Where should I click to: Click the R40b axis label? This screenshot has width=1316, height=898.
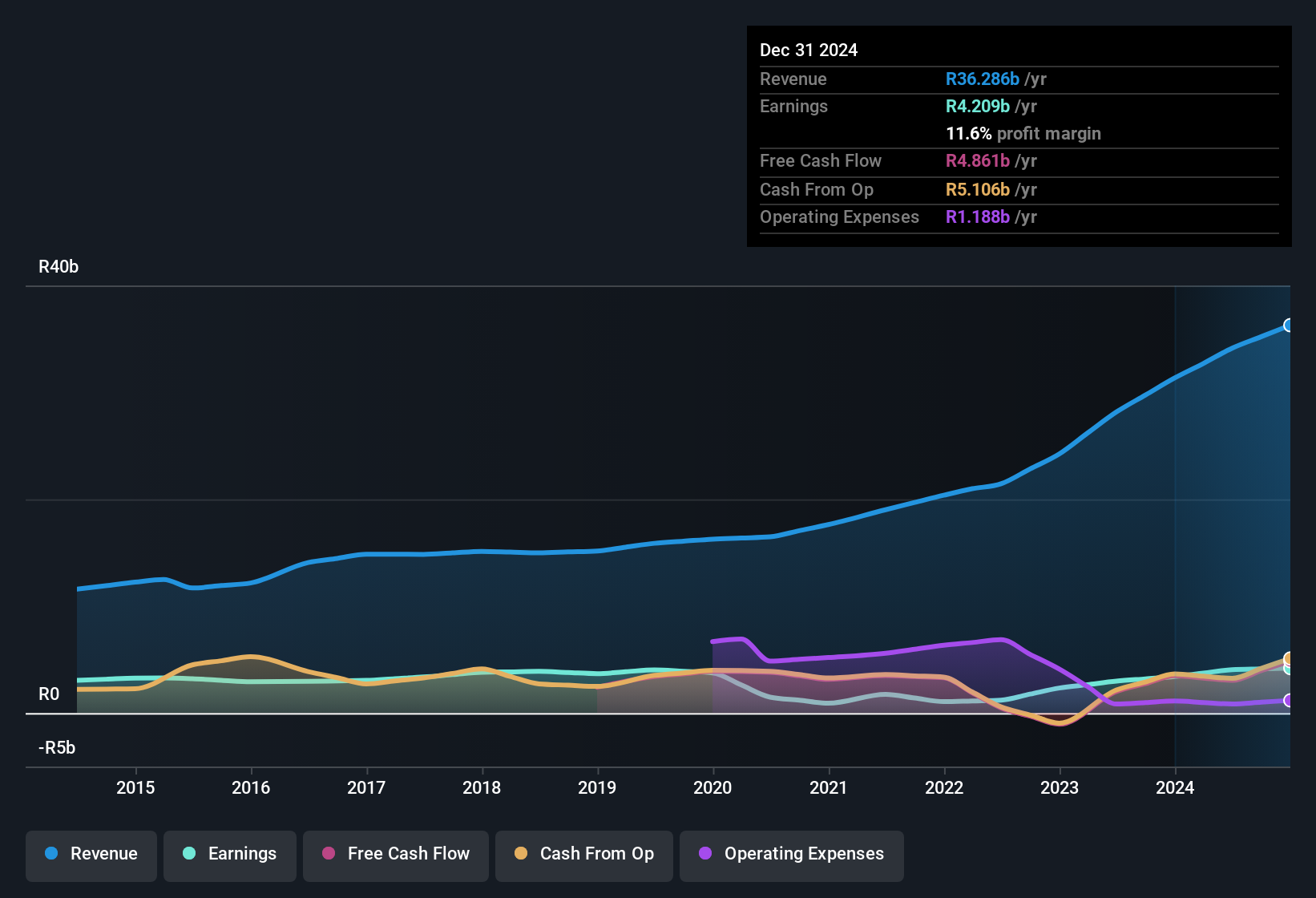tap(58, 266)
